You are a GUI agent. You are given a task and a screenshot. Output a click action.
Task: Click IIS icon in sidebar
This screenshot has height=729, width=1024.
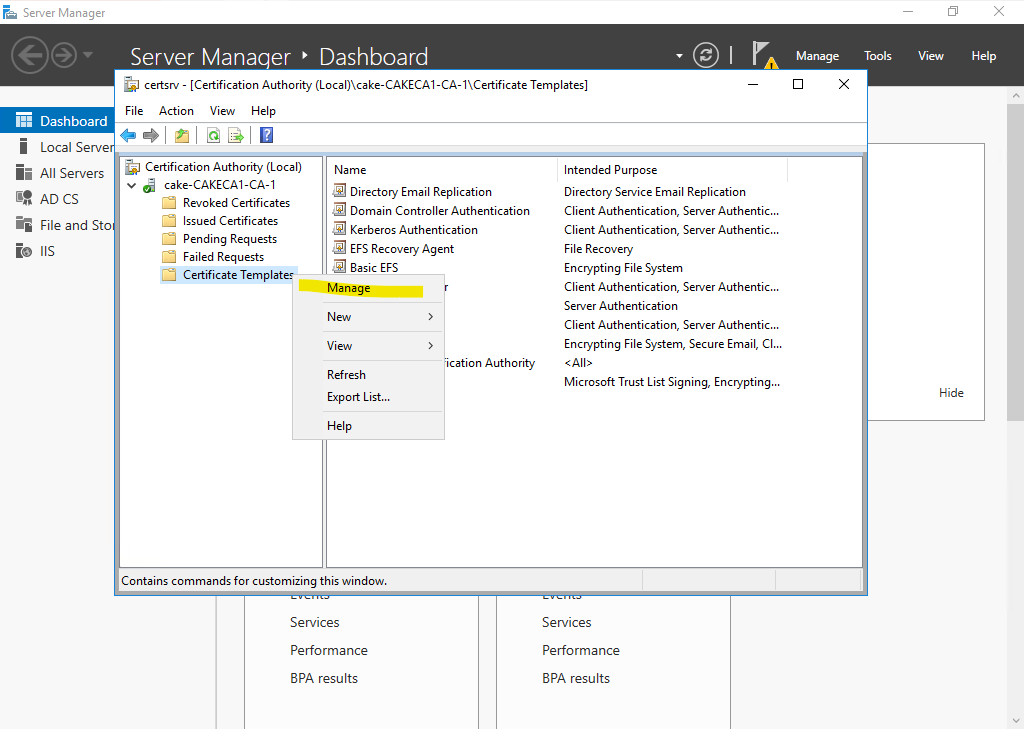tap(24, 251)
